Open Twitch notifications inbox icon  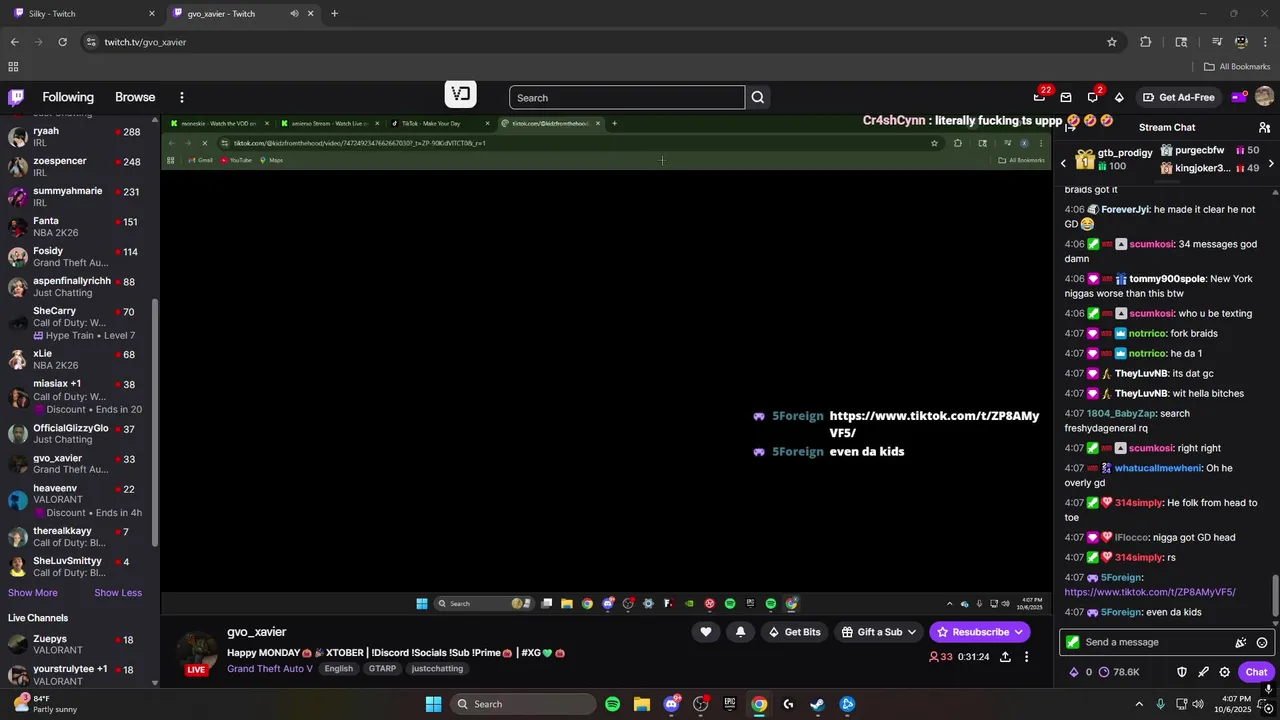tap(1066, 97)
